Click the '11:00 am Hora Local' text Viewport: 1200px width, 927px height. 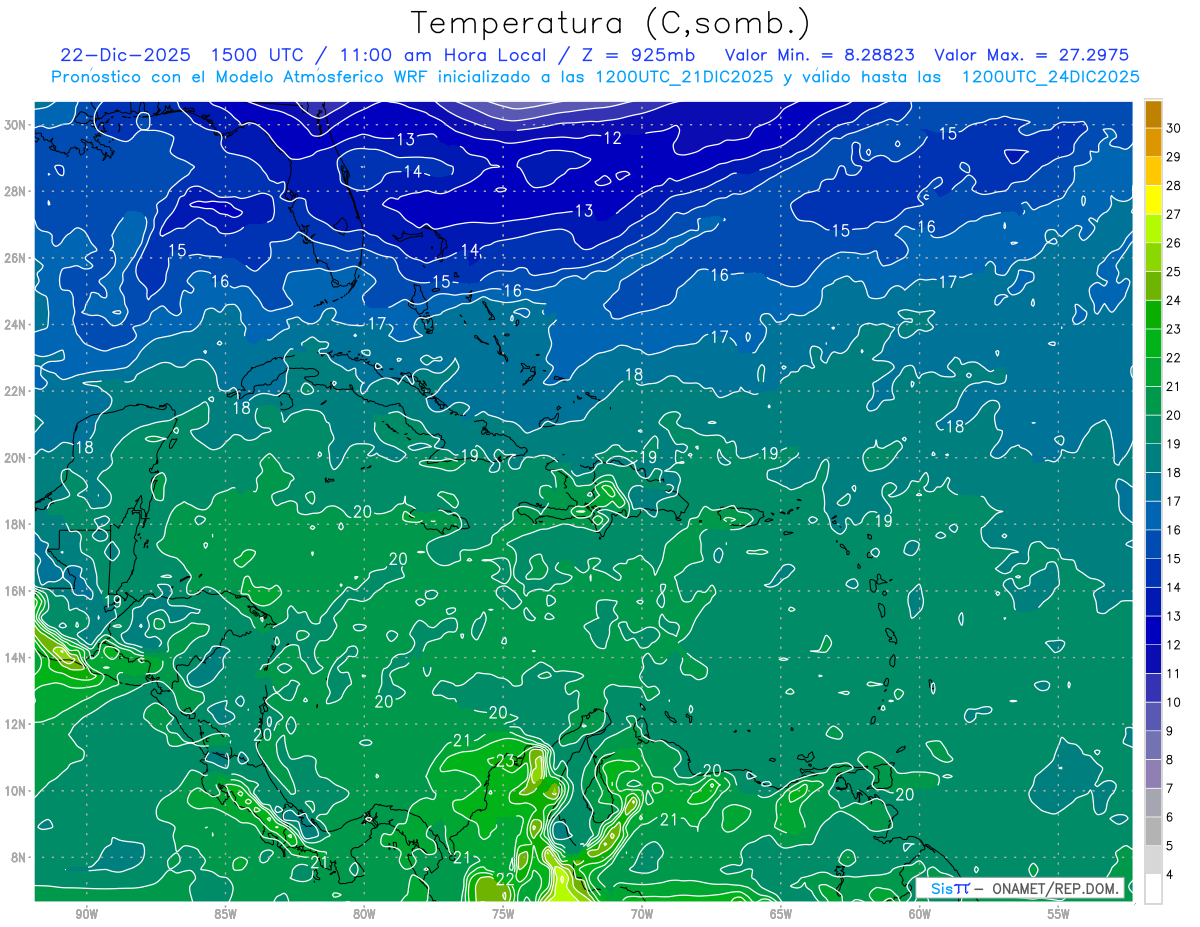(x=443, y=55)
